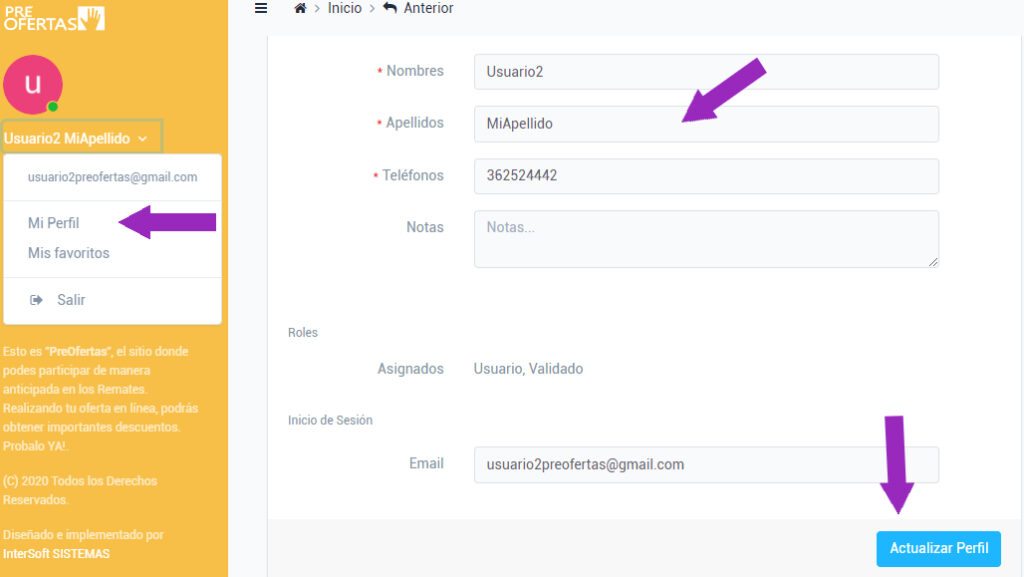Click the Email field under Inicio de Sesión
The width and height of the screenshot is (1024, 577).
click(x=706, y=465)
